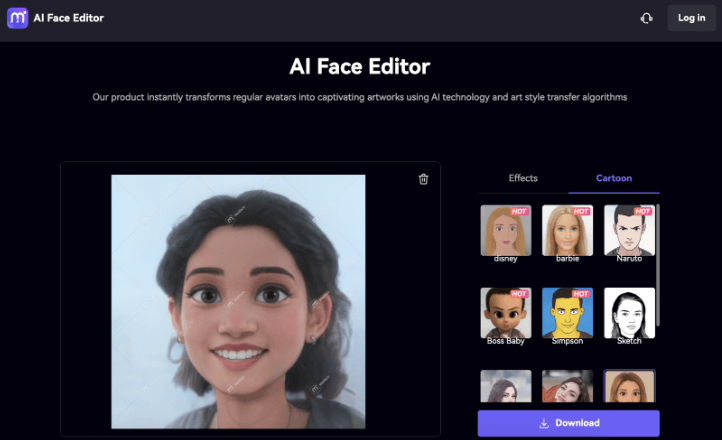
Task: Apply the disney cartoon style
Action: click(506, 230)
